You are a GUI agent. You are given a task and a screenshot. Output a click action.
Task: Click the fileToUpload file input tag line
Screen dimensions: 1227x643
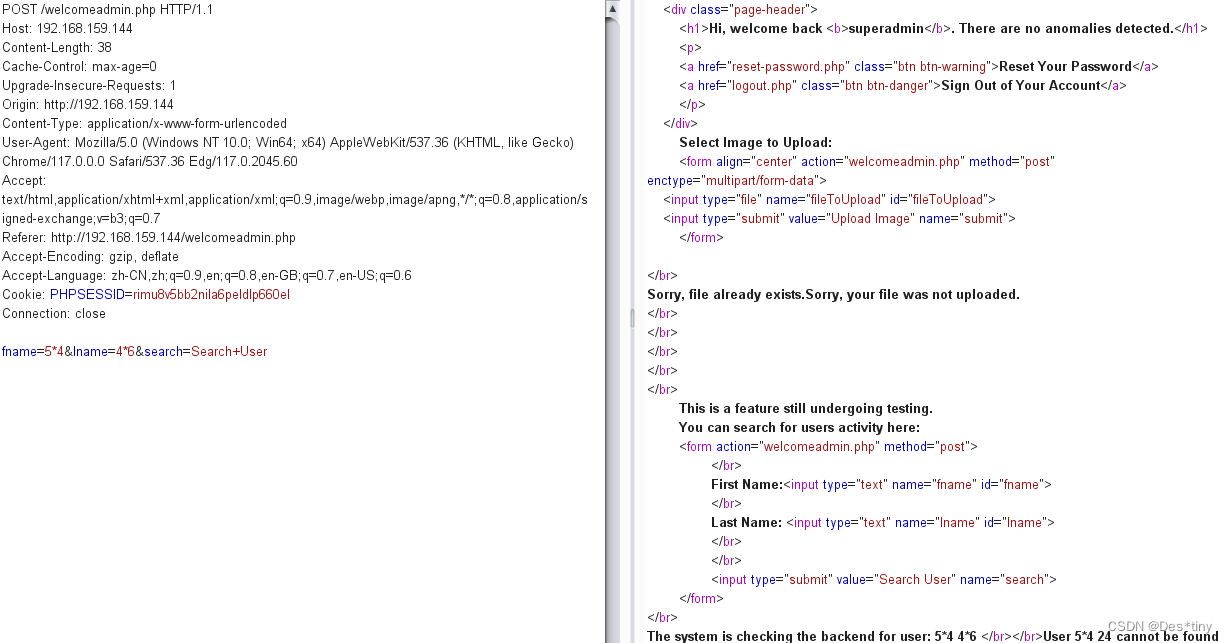click(829, 200)
